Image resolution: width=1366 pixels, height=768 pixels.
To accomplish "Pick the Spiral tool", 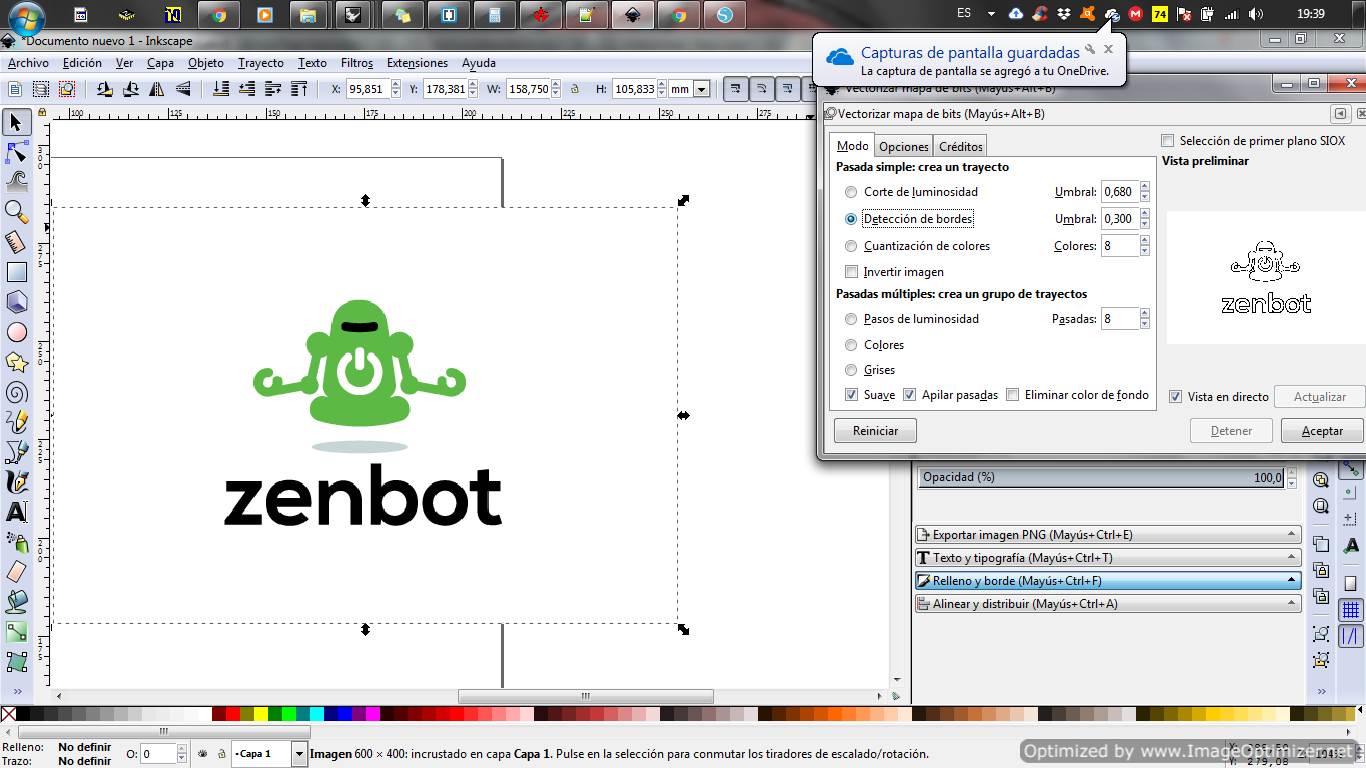I will (16, 392).
